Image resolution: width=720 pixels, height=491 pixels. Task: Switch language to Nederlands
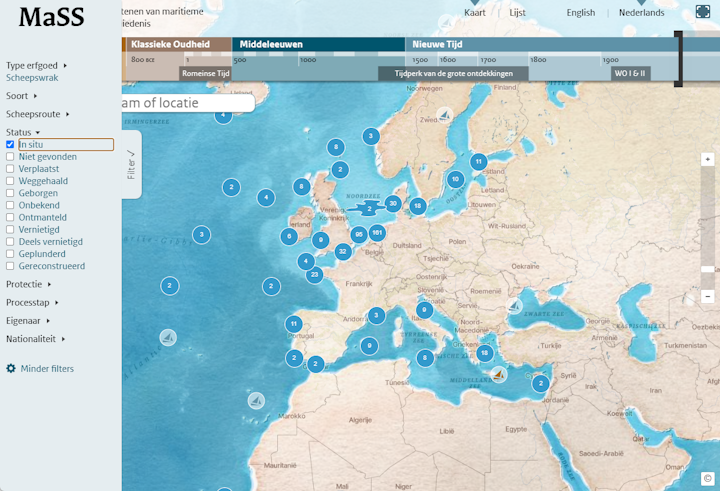pos(641,12)
